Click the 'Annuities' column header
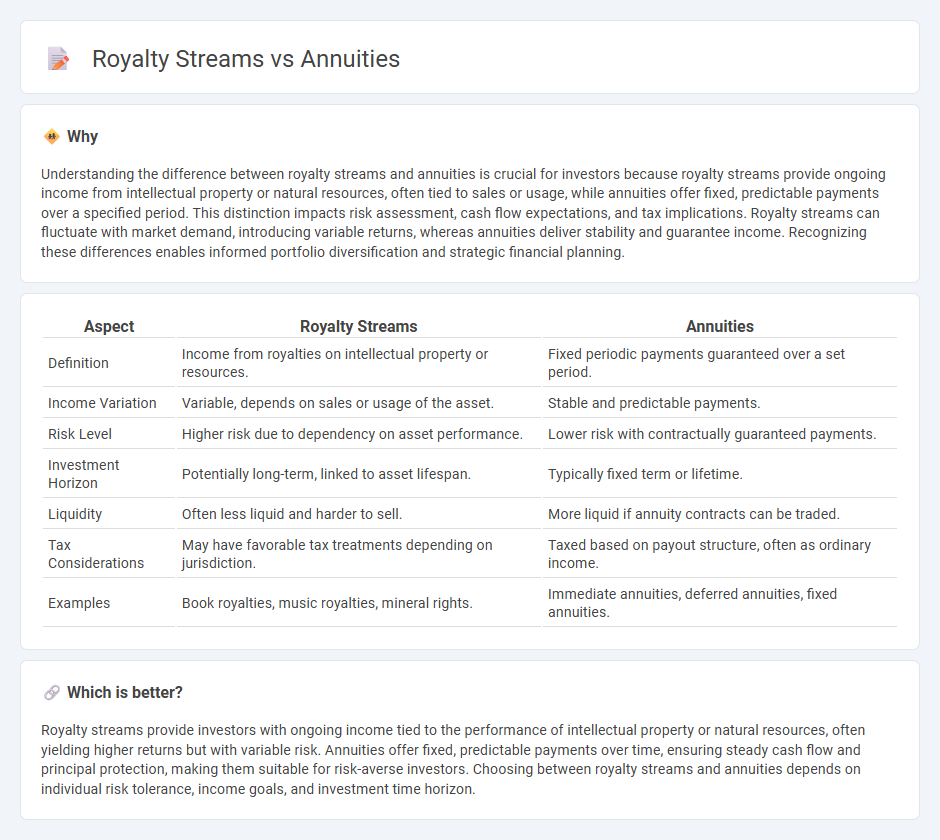 [x=719, y=326]
